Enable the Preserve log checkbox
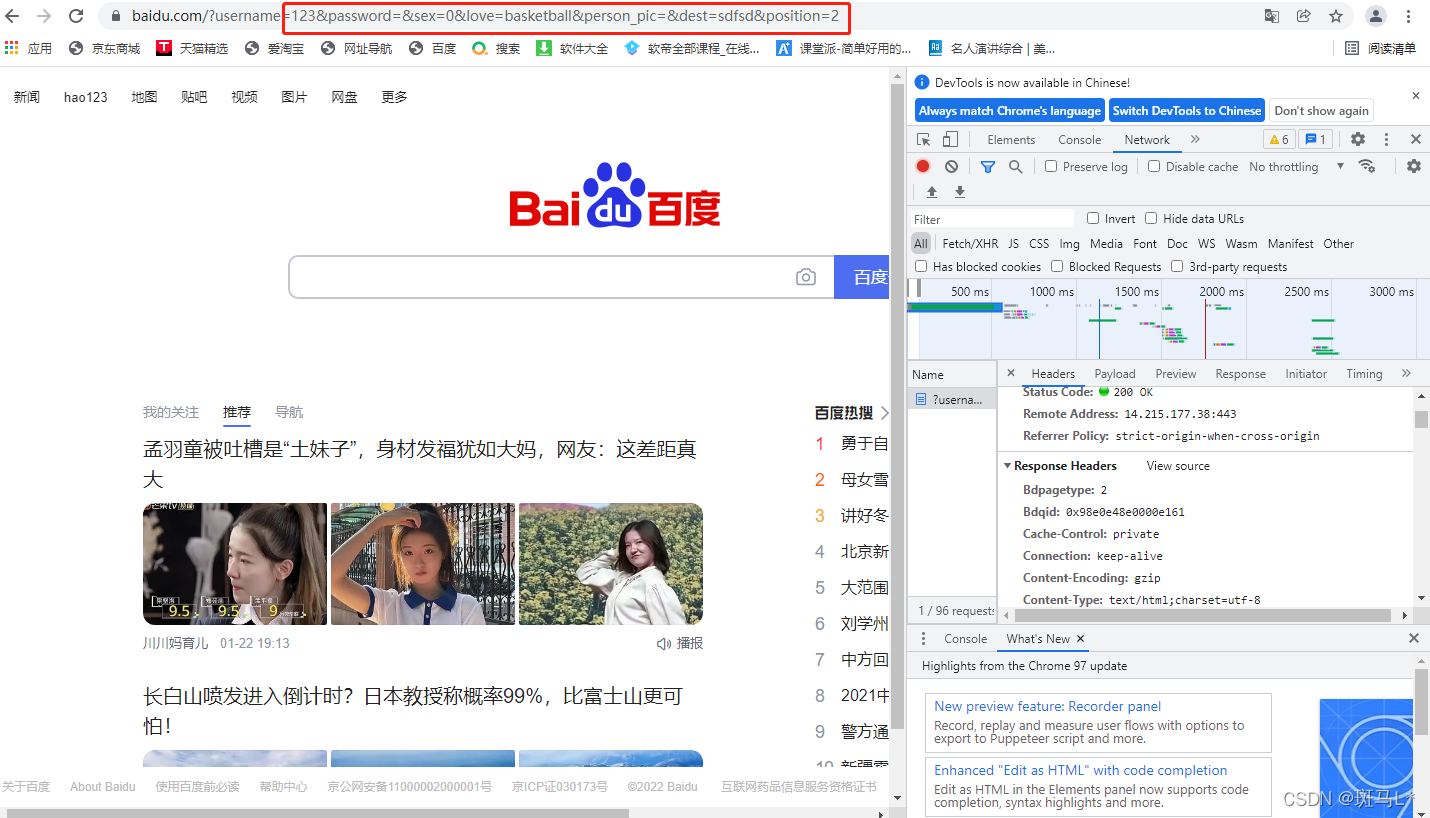Viewport: 1430px width, 818px height. [x=1051, y=166]
